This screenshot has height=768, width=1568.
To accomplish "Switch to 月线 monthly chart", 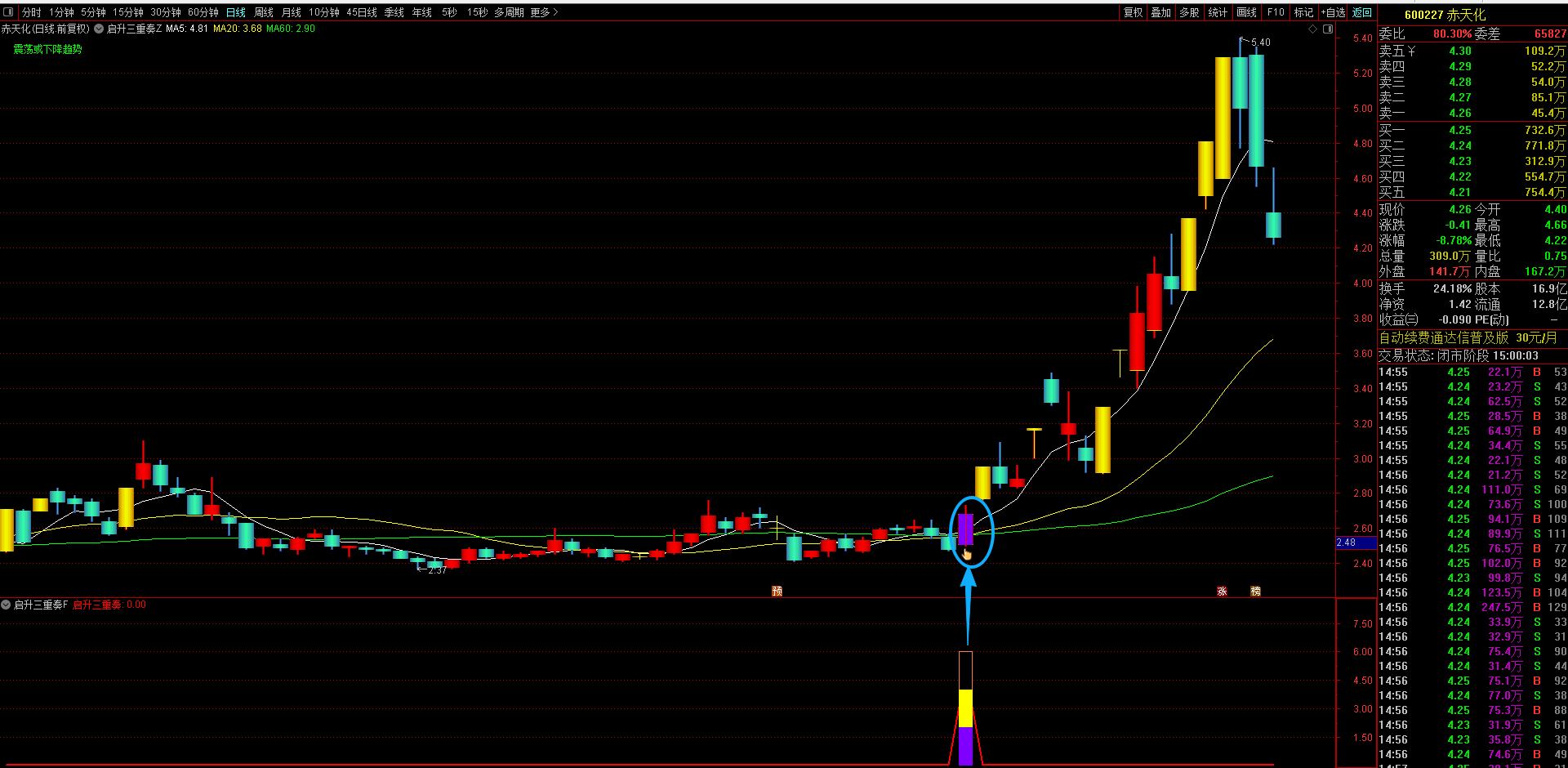I will (292, 12).
